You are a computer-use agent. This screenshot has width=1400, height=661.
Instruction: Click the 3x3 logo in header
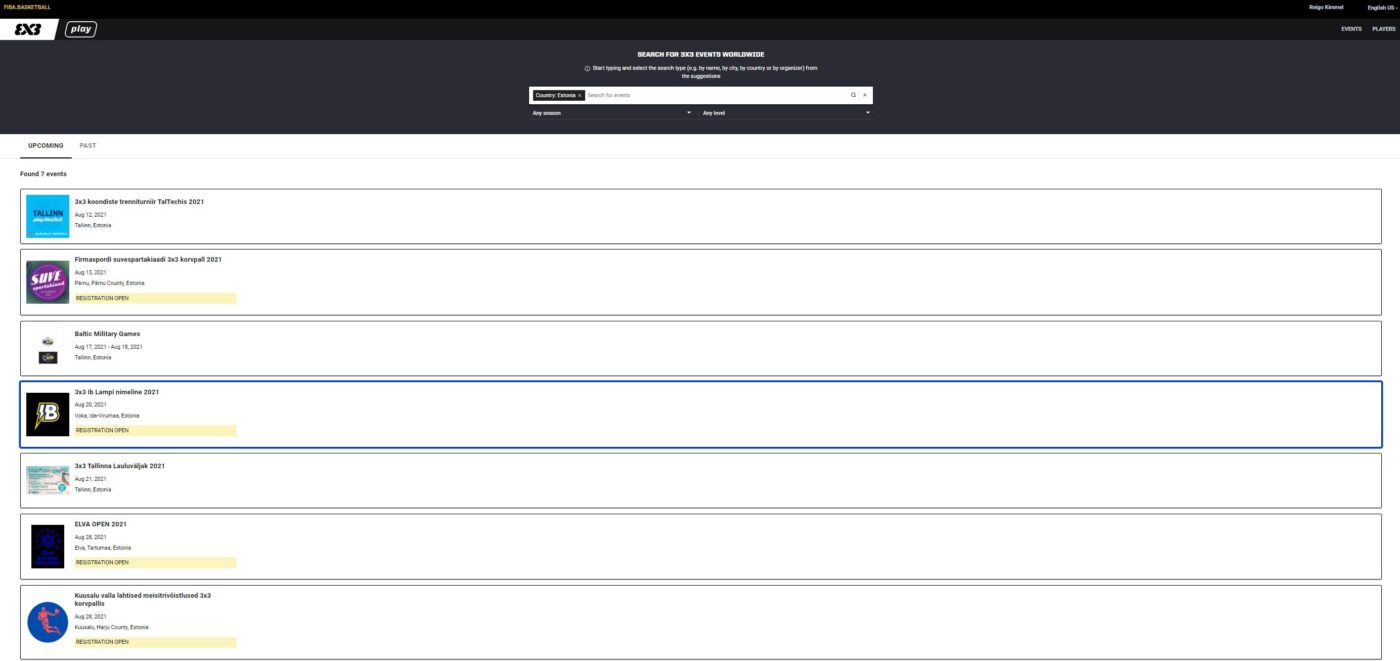[x=28, y=30]
